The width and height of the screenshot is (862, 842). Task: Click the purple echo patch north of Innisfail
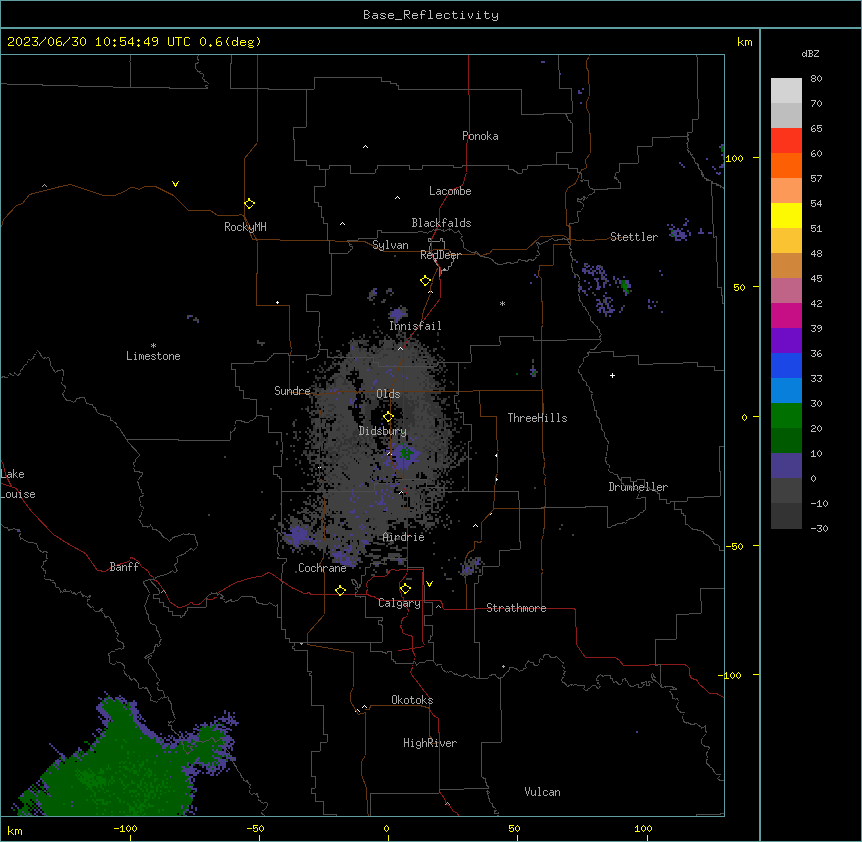397,314
